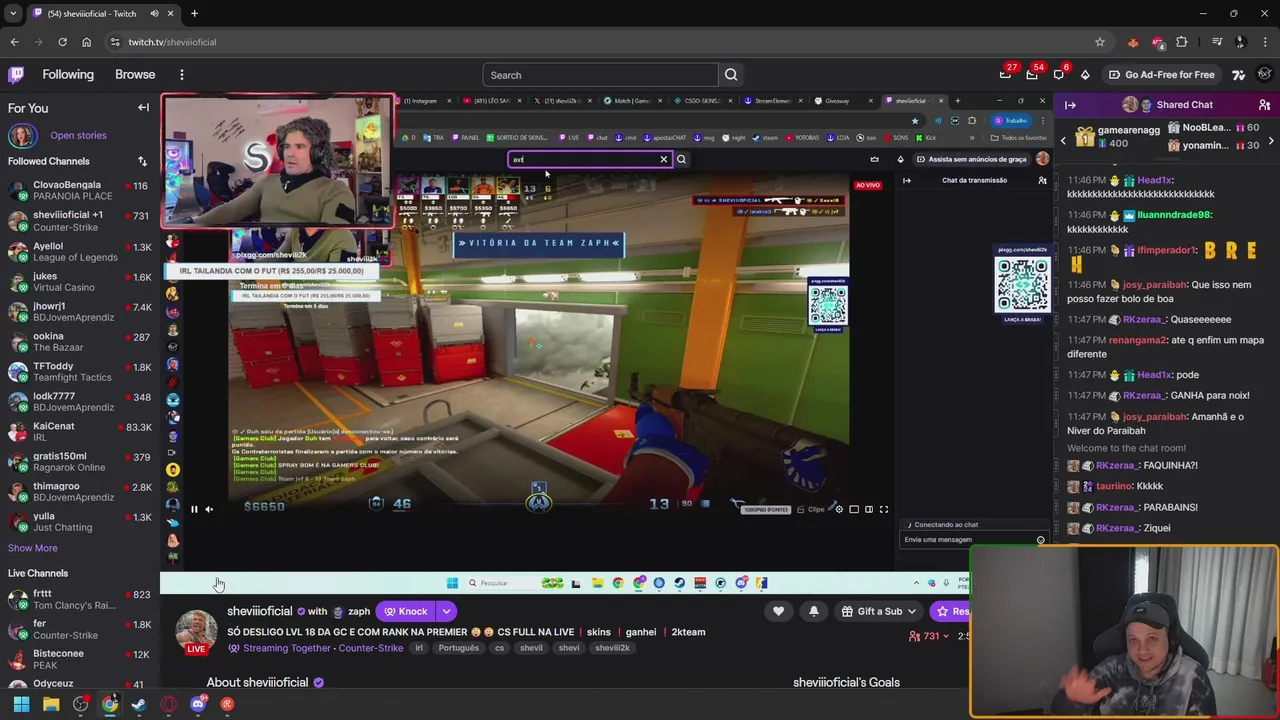Click the 7TV extension icon in header

pos(1239,75)
